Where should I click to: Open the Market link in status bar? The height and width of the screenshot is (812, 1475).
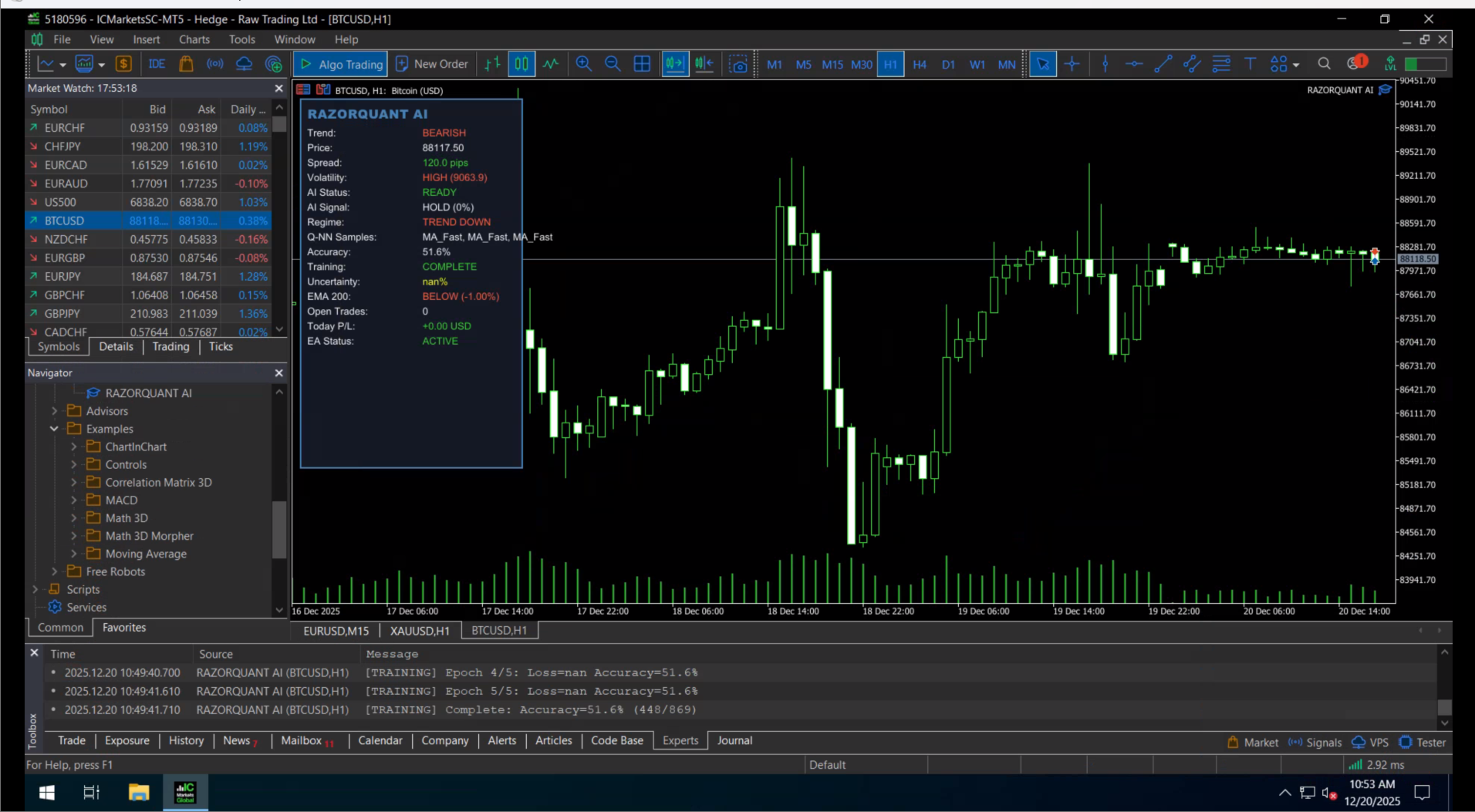coord(1253,742)
